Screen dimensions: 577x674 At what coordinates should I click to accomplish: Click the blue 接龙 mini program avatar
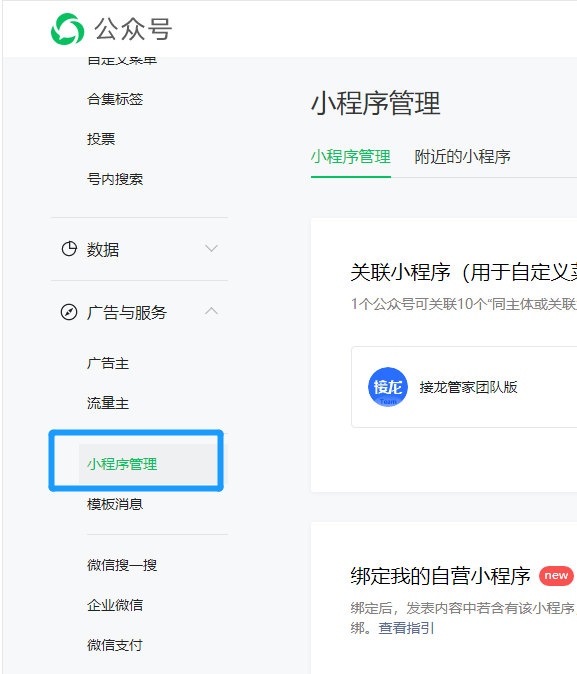point(387,387)
